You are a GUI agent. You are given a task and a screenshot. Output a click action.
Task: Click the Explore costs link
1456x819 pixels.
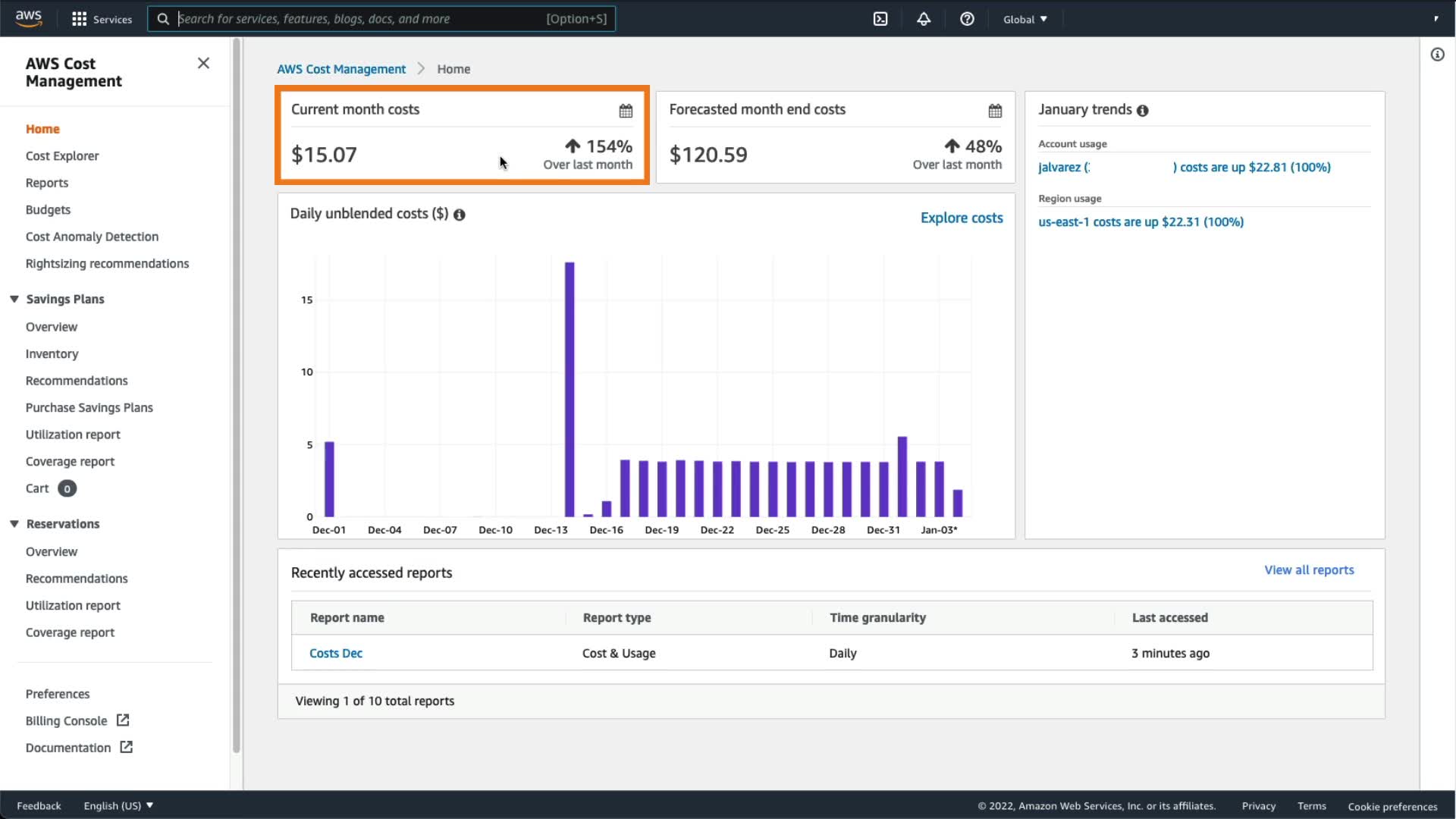pos(961,218)
